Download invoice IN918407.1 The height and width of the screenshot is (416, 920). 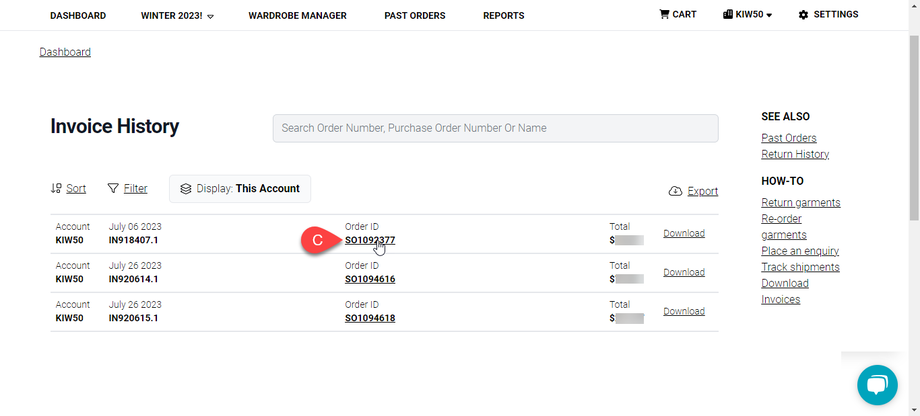(x=684, y=233)
